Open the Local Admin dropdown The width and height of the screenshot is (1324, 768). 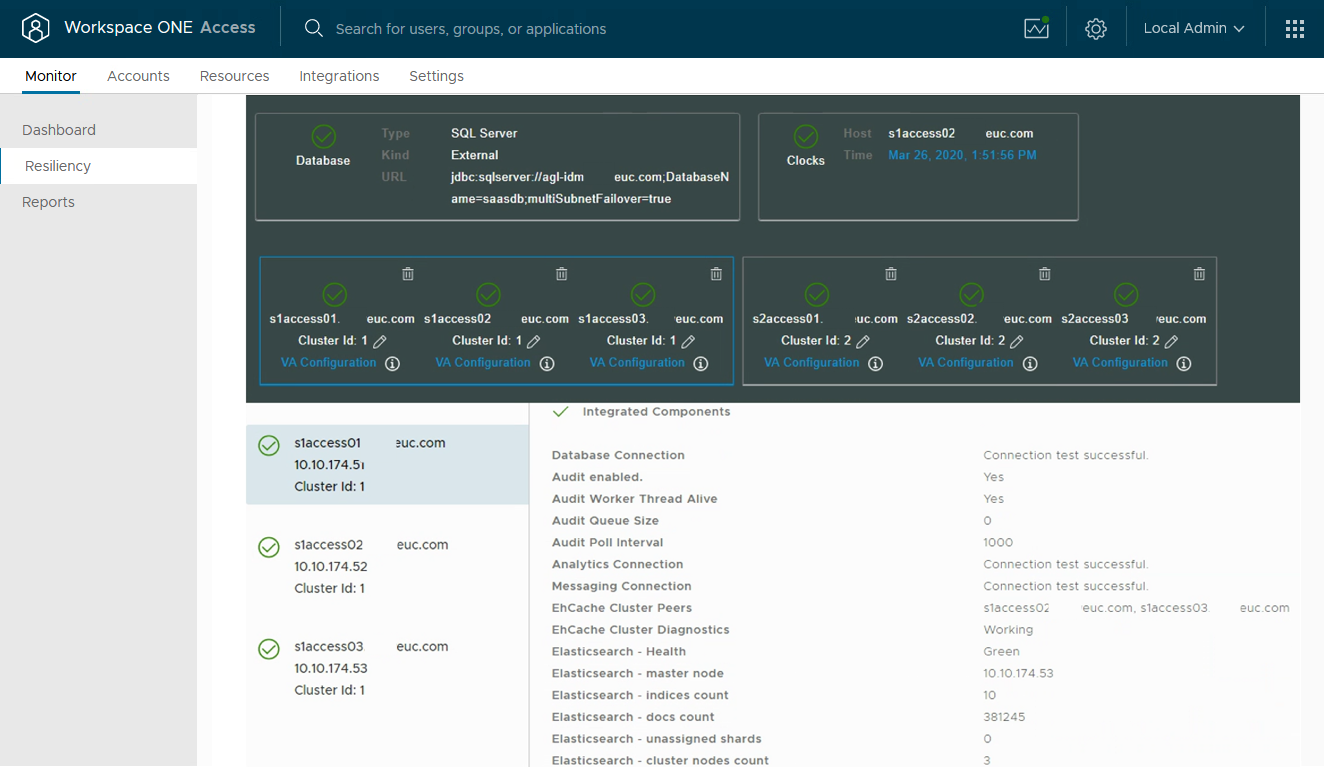pyautogui.click(x=1193, y=28)
